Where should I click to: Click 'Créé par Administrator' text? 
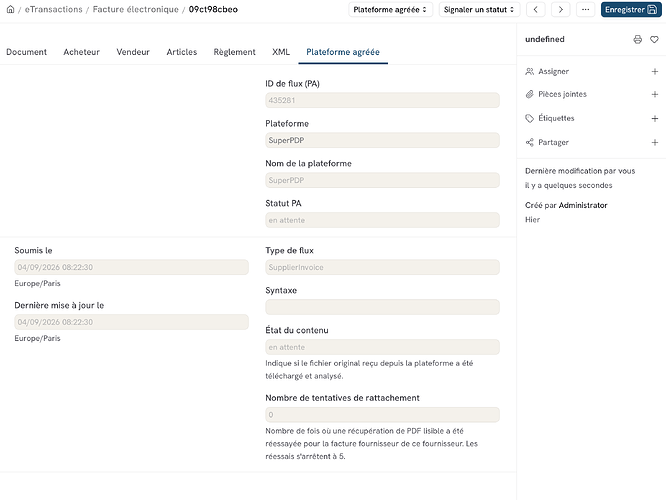click(x=566, y=205)
